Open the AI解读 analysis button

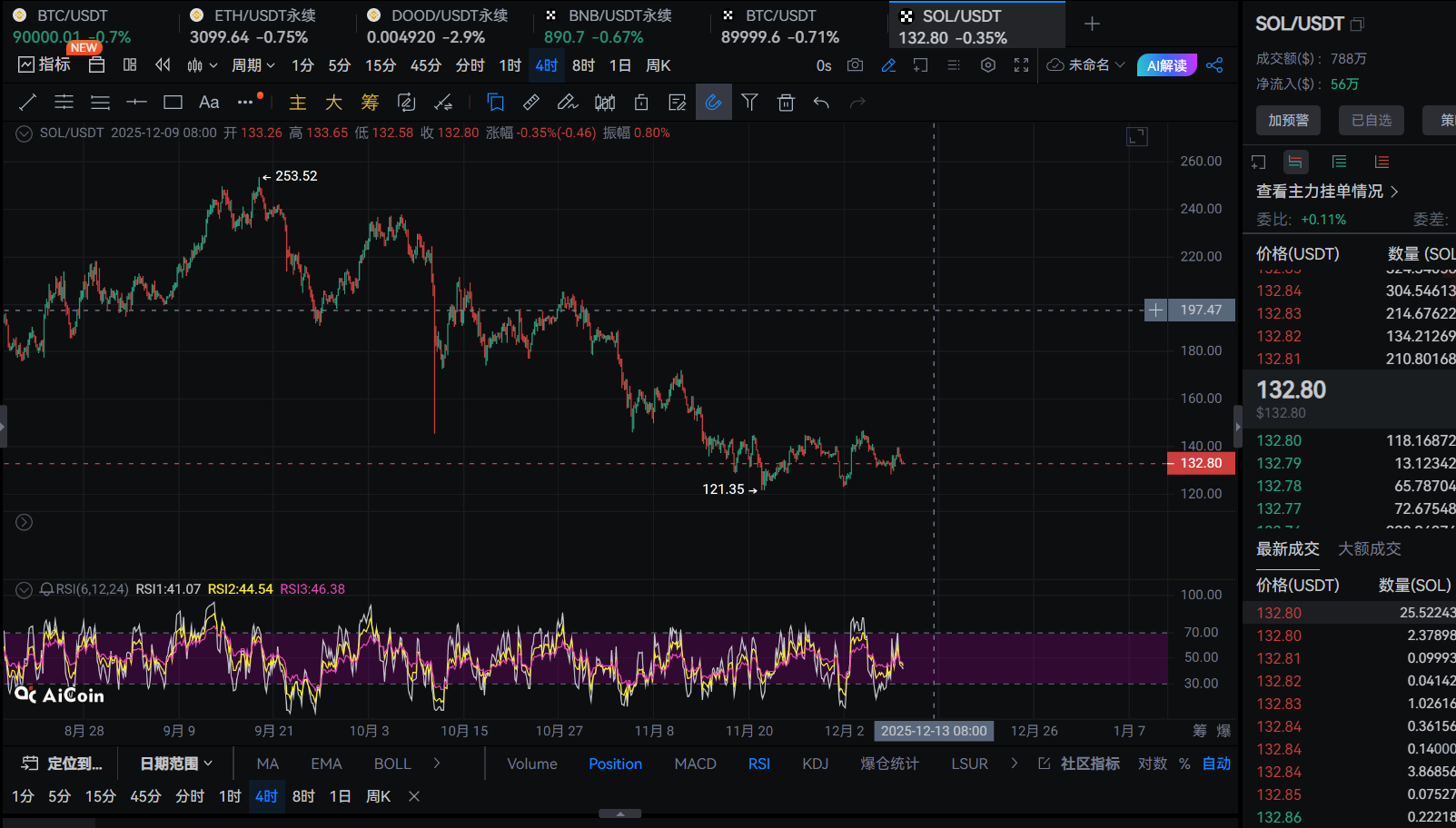pyautogui.click(x=1166, y=65)
